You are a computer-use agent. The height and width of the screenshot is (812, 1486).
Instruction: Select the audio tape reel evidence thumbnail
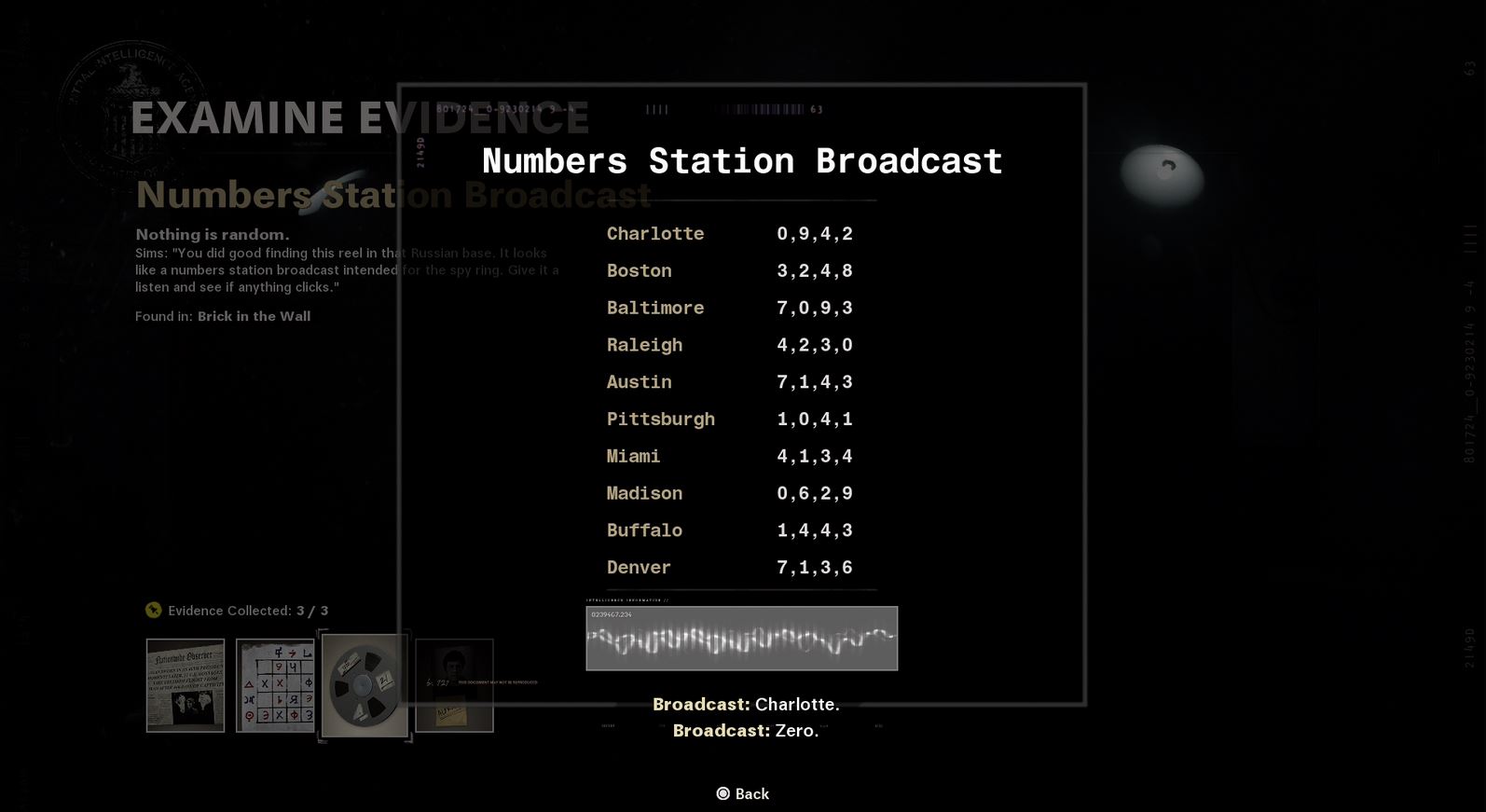tap(365, 686)
